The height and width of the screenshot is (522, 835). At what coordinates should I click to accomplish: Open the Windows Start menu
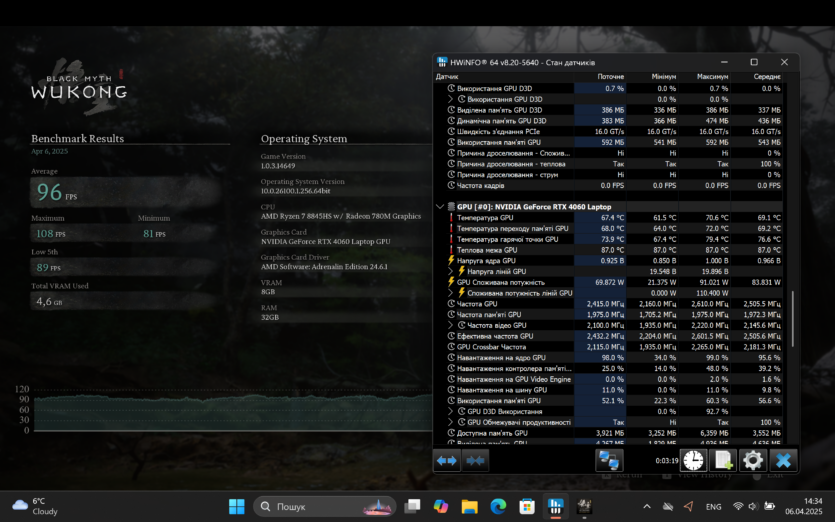pos(236,506)
